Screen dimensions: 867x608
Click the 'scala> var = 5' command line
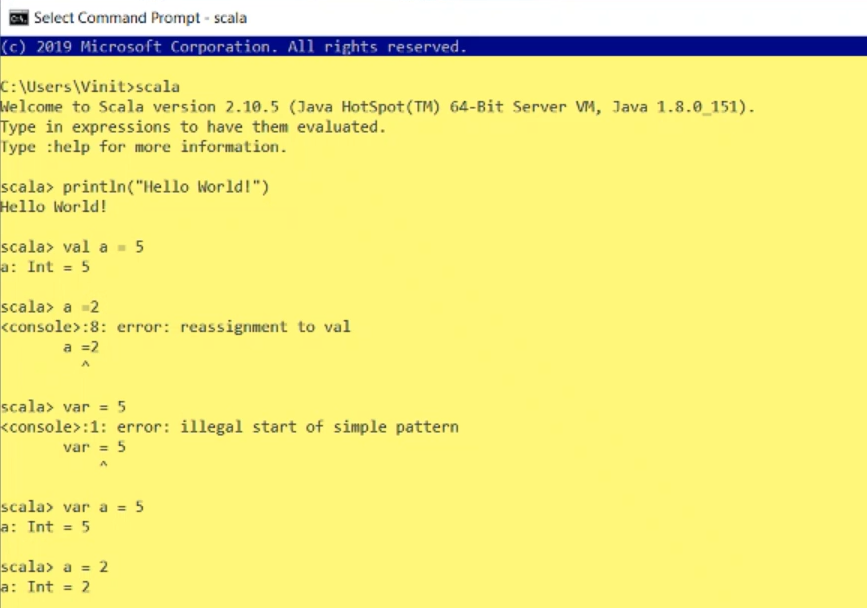pos(63,407)
